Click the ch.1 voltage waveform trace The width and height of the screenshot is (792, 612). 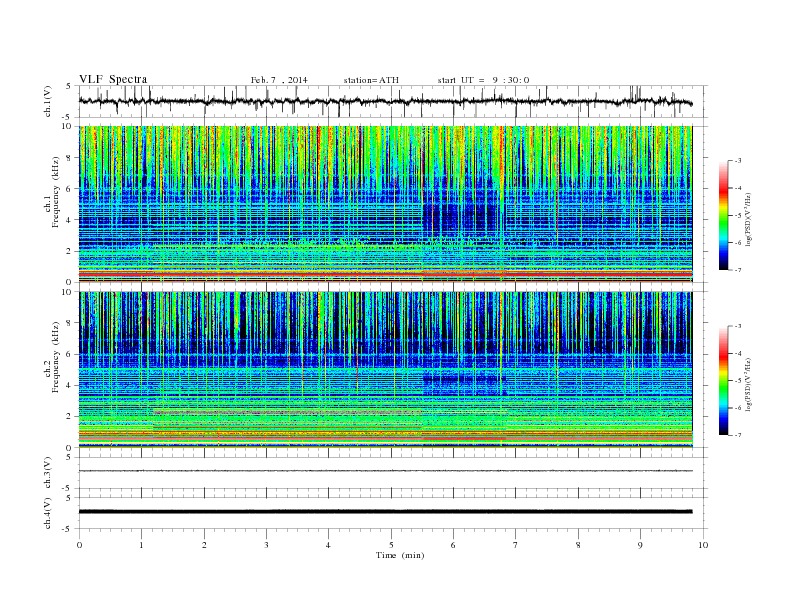tap(385, 101)
